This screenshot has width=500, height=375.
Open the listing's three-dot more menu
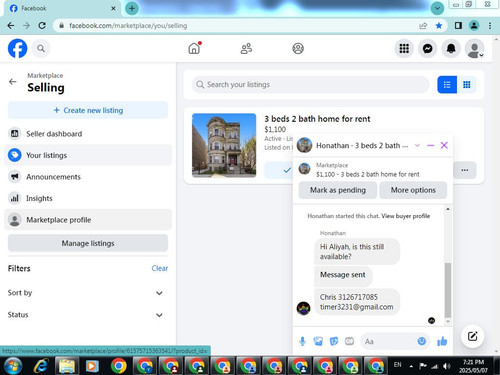pyautogui.click(x=465, y=170)
